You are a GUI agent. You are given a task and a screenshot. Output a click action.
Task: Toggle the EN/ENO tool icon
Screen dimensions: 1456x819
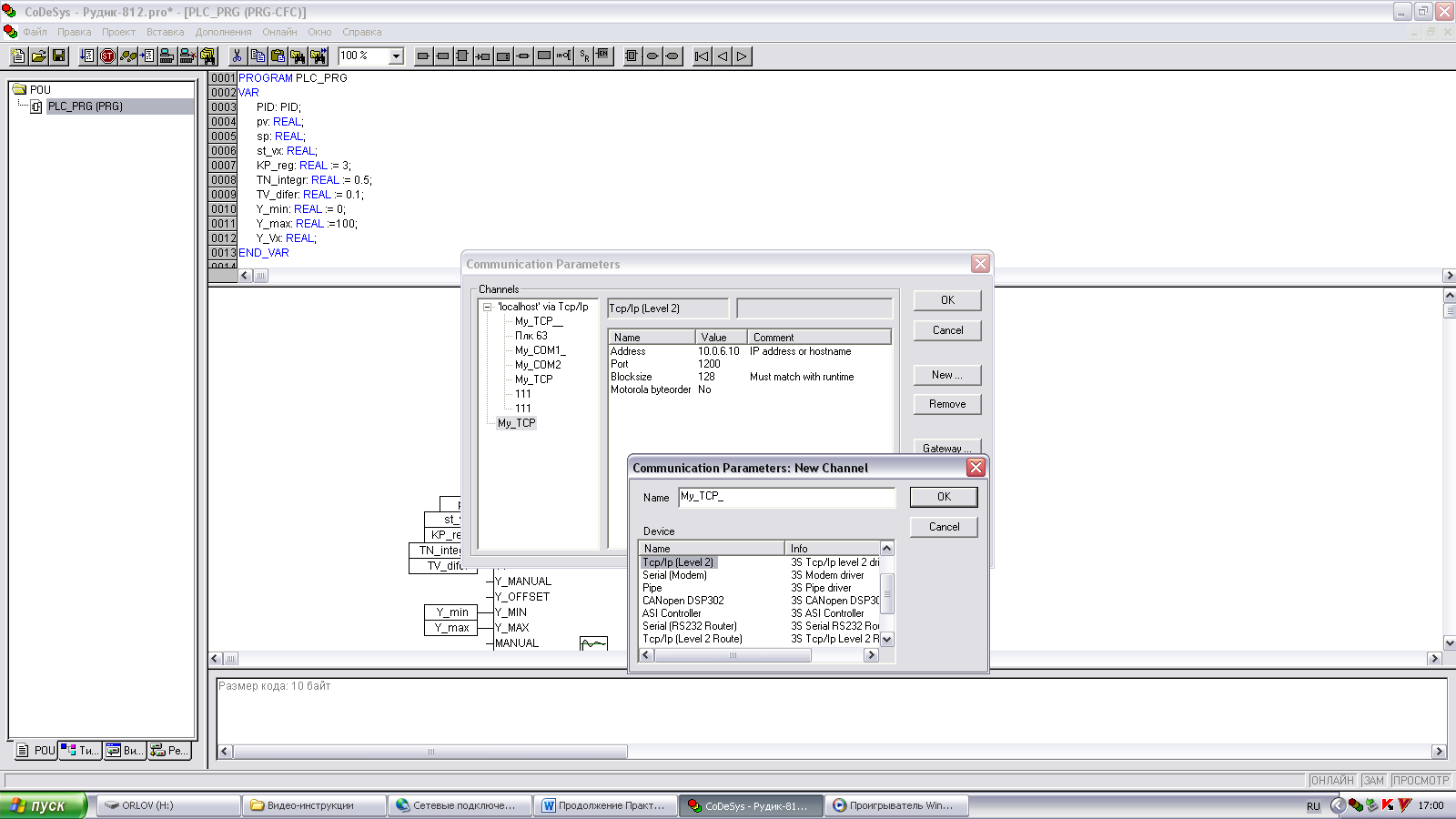coord(602,56)
